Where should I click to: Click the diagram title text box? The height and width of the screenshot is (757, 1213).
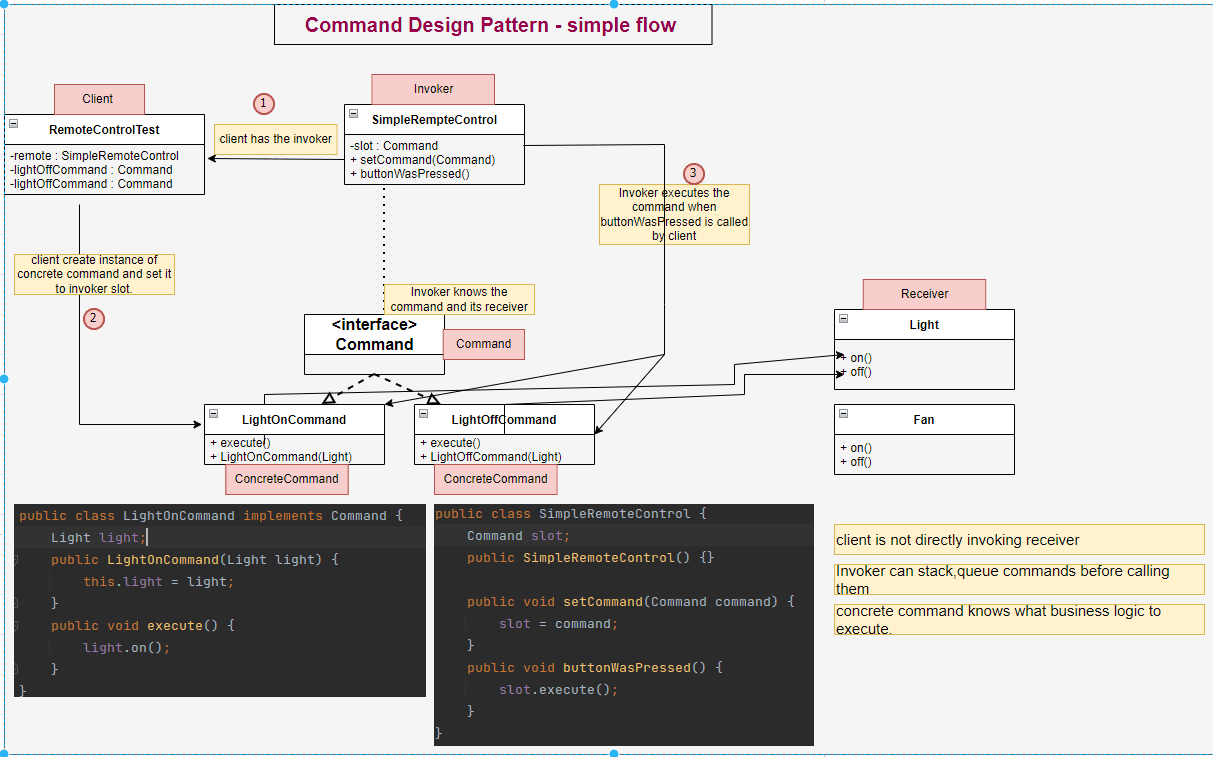point(492,25)
